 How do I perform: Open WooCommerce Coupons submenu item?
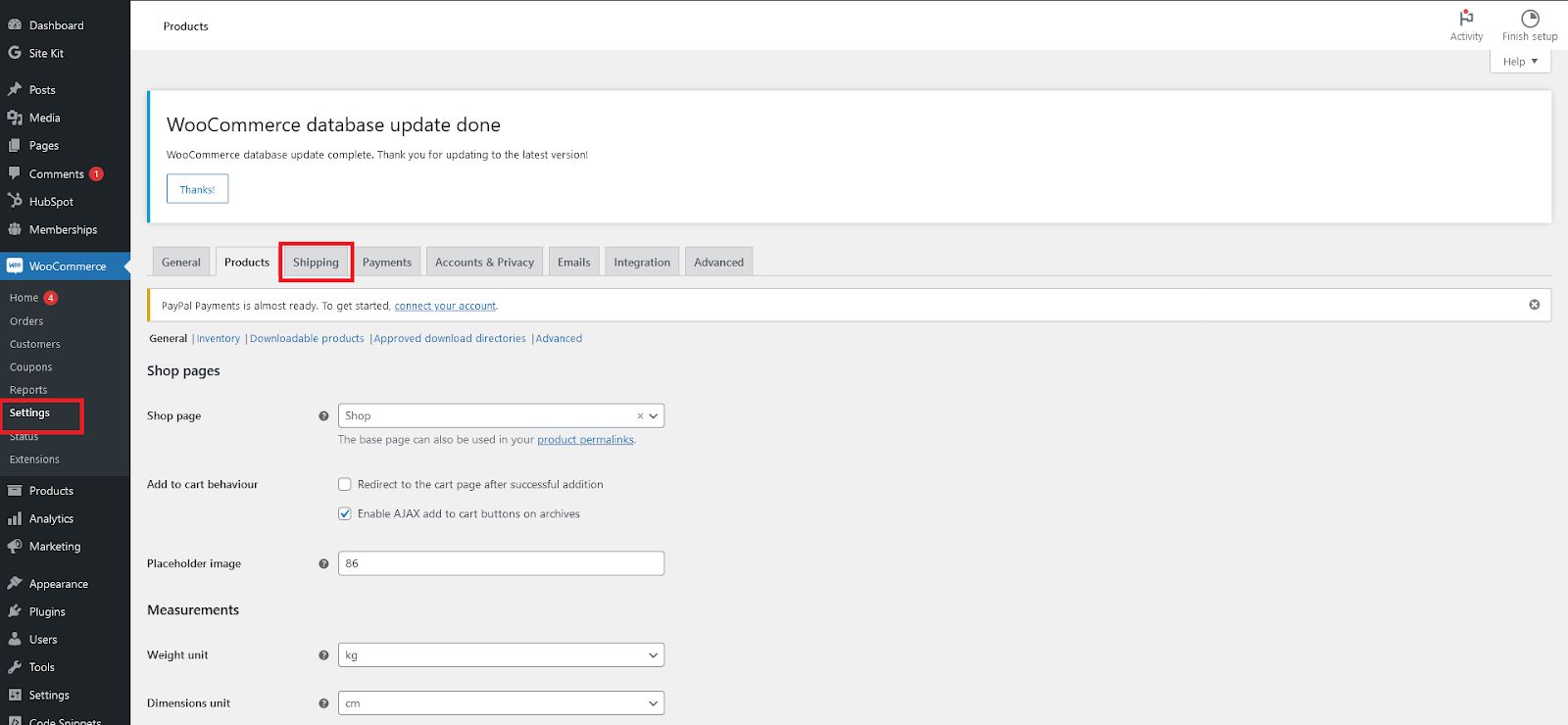coord(30,367)
